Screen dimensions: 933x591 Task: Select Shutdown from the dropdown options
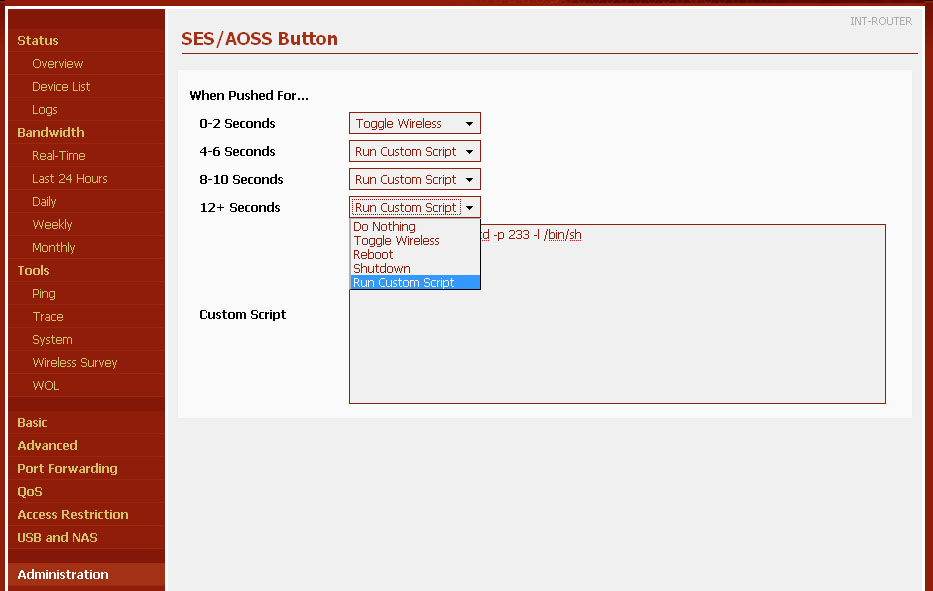point(381,269)
